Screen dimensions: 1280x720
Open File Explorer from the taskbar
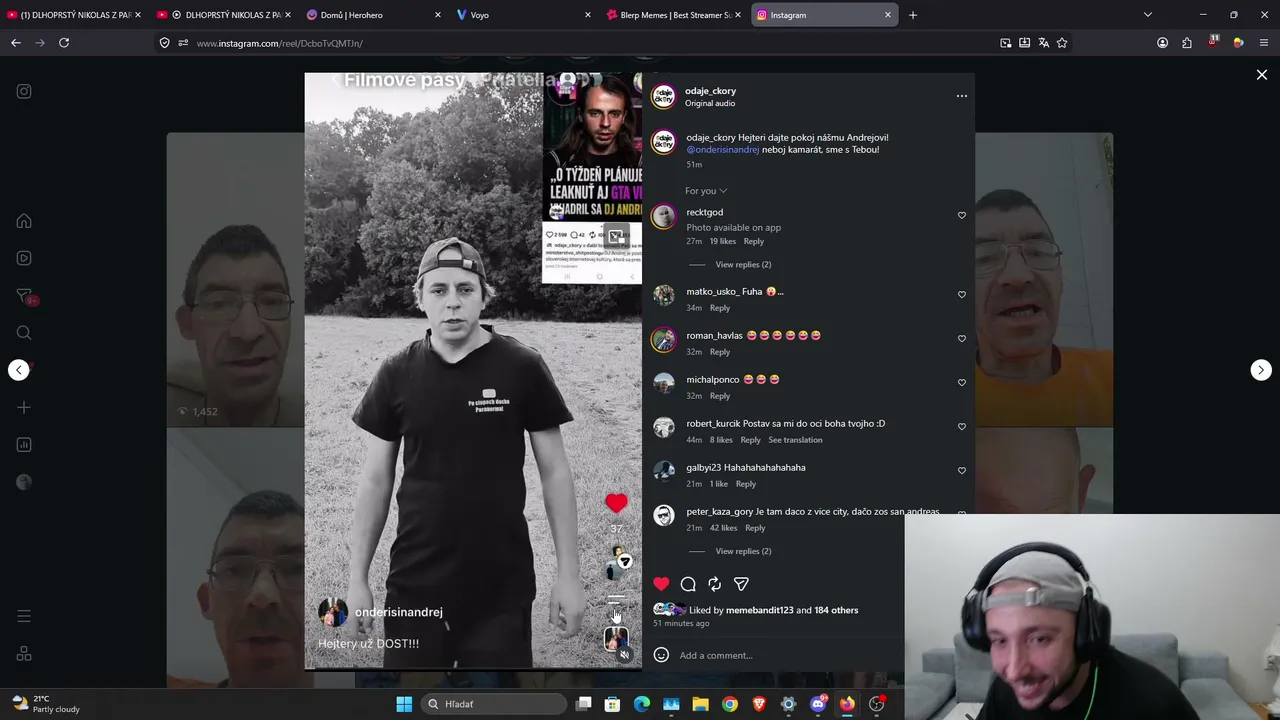point(700,704)
